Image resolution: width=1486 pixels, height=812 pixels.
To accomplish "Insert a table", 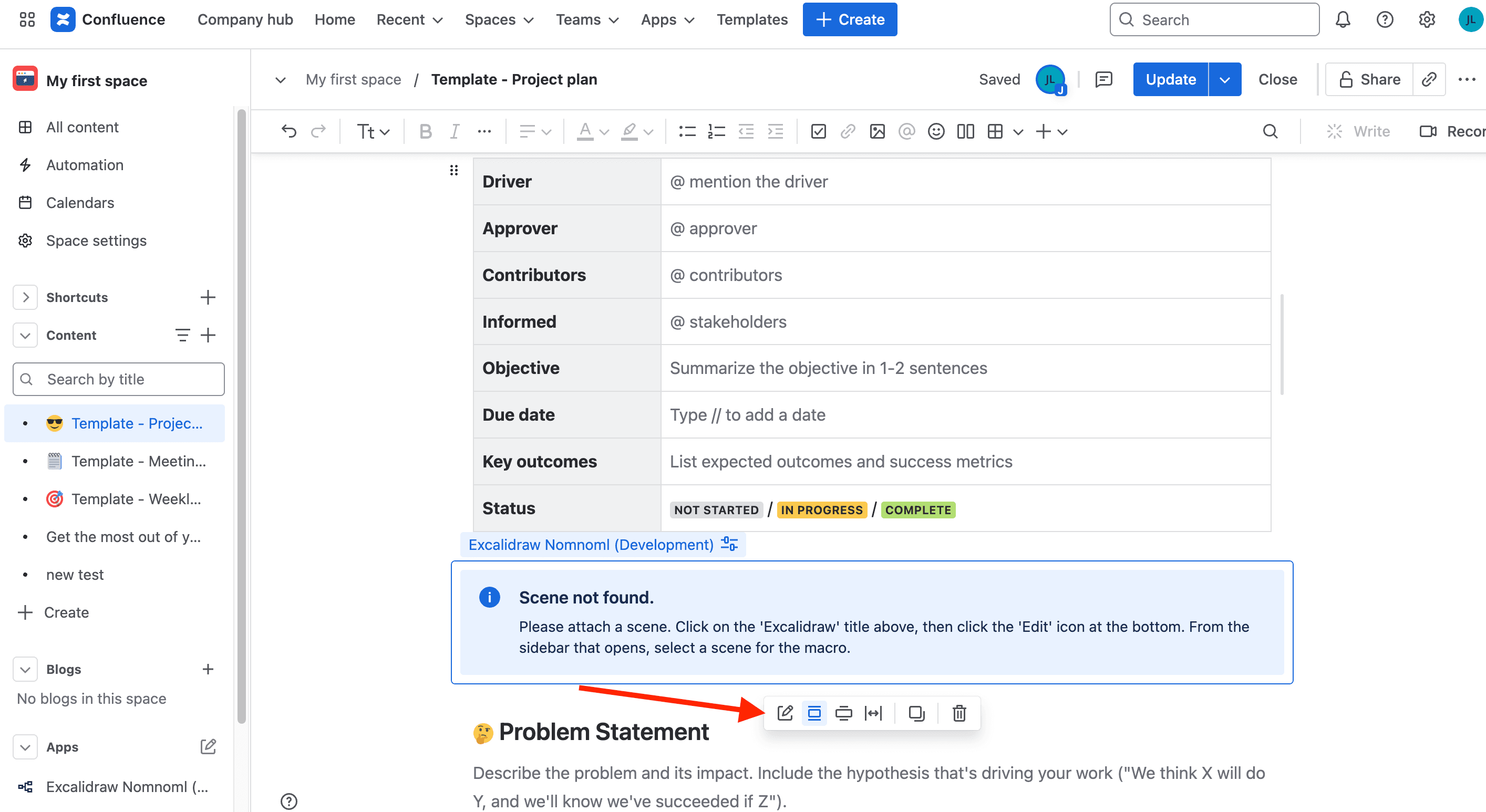I will 995,131.
